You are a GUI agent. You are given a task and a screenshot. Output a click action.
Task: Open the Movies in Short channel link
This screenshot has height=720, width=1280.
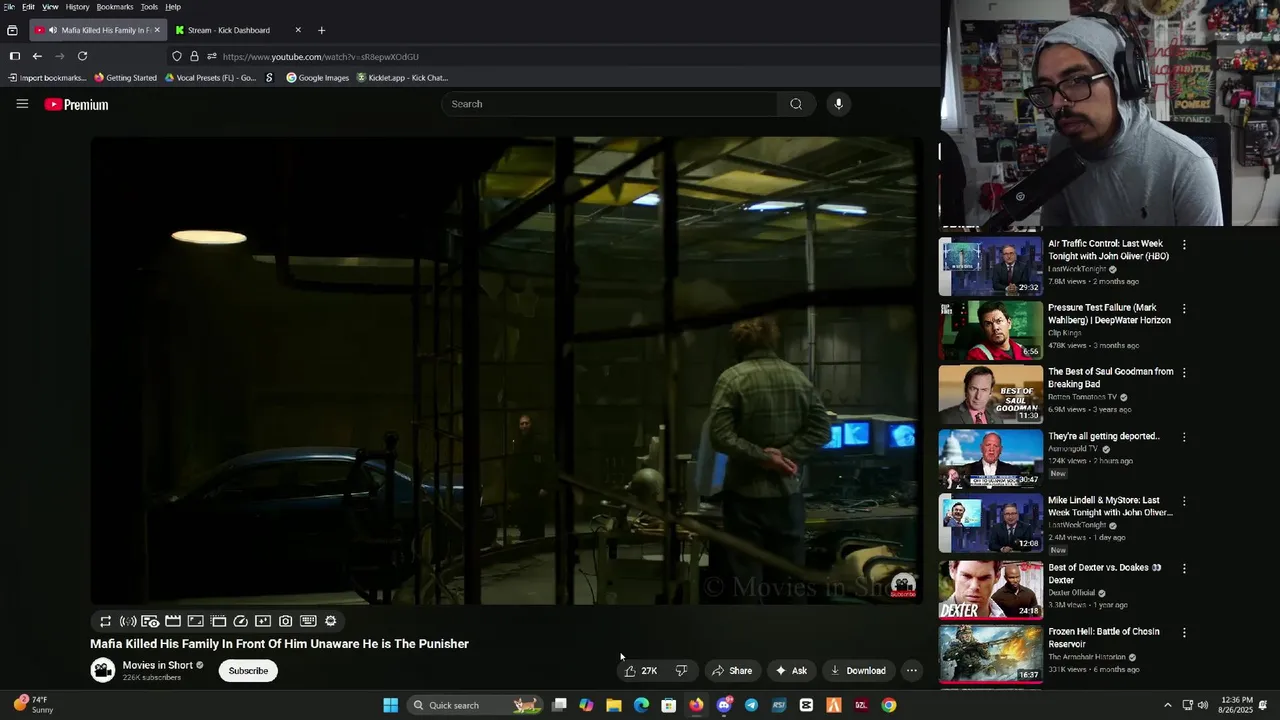tap(157, 665)
